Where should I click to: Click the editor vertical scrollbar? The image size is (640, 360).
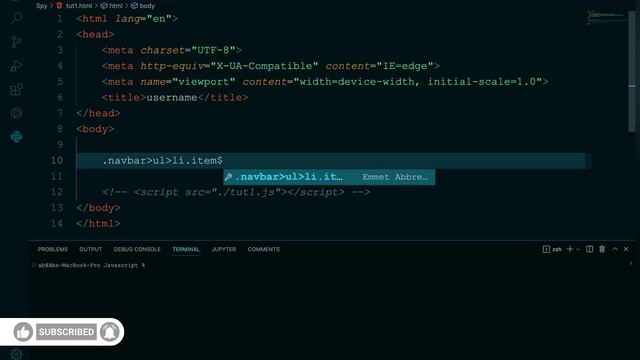coord(632,71)
